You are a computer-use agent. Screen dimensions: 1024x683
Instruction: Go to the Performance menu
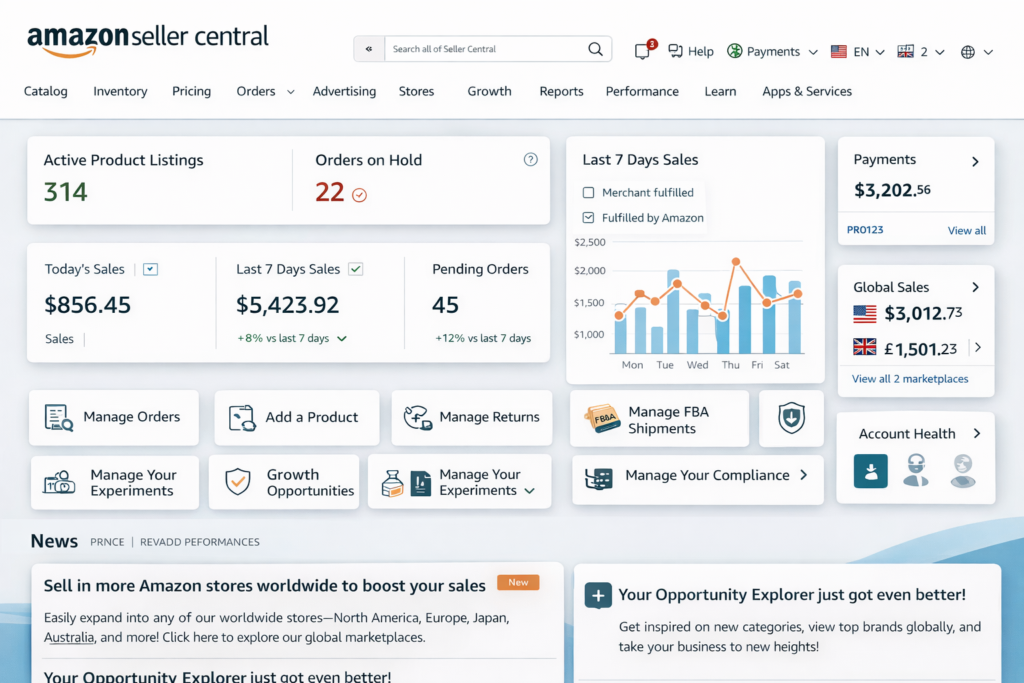point(642,91)
